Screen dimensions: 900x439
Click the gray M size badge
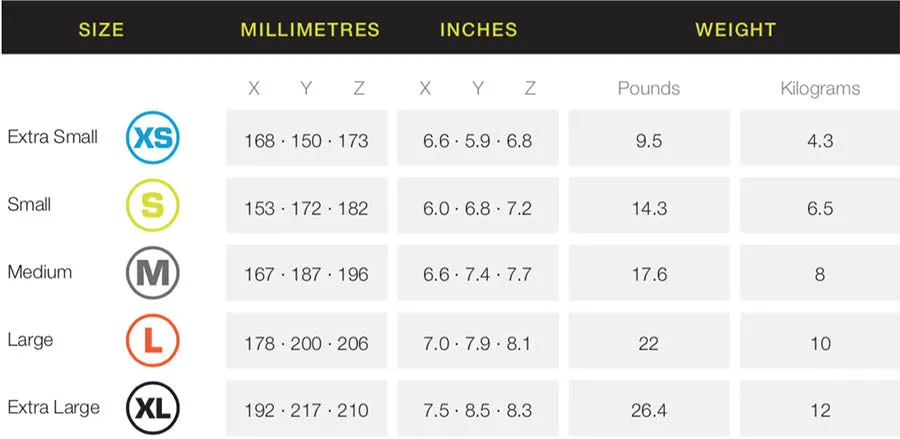coord(152,273)
